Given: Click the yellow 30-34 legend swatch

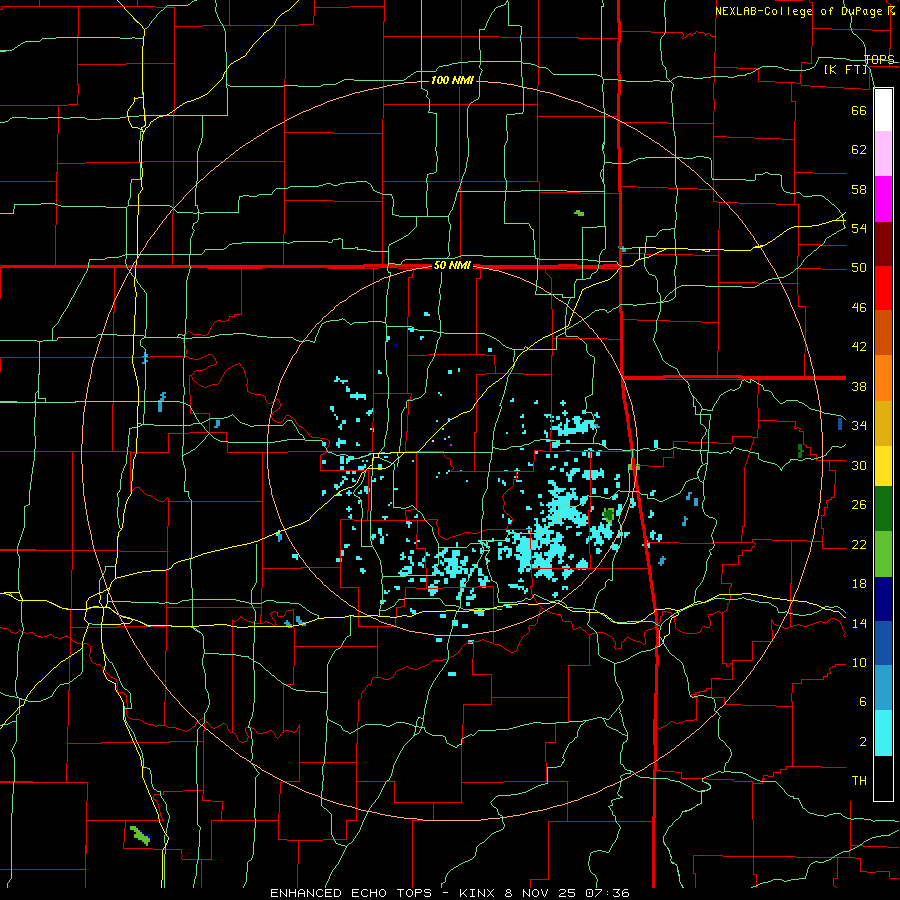Looking at the screenshot, I should tap(883, 466).
